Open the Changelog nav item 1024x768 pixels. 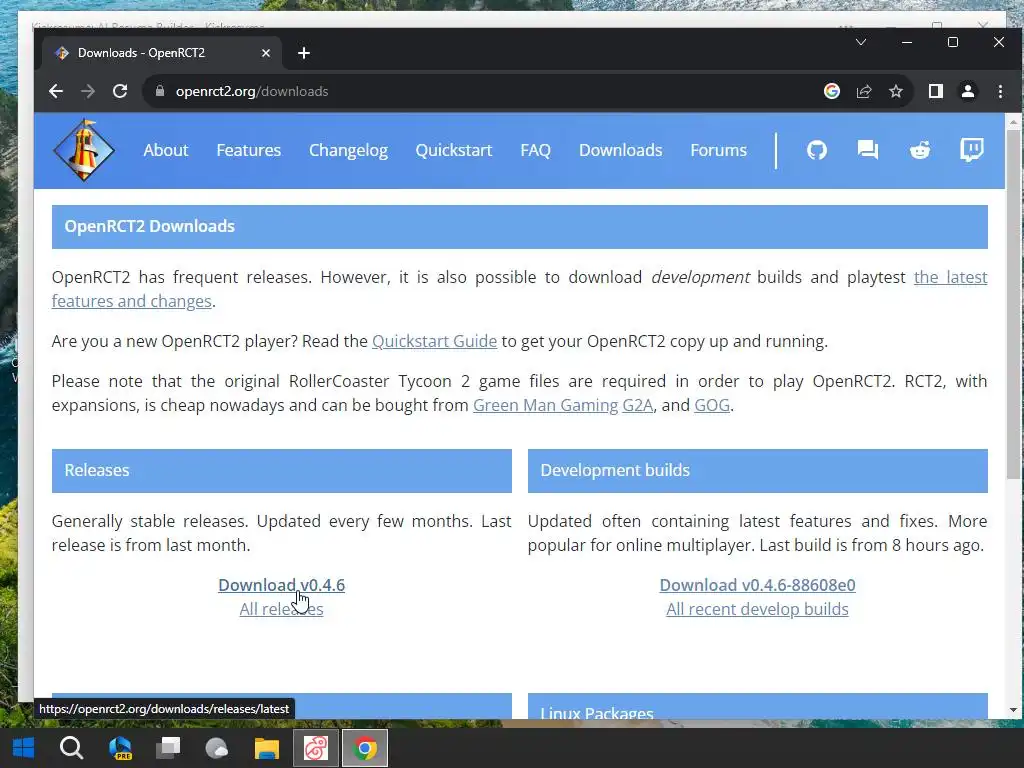tap(348, 151)
